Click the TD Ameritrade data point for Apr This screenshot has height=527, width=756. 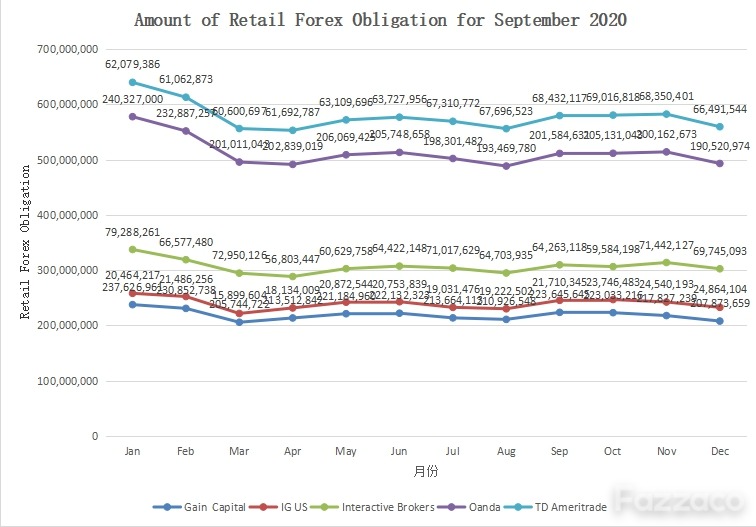[x=293, y=130]
